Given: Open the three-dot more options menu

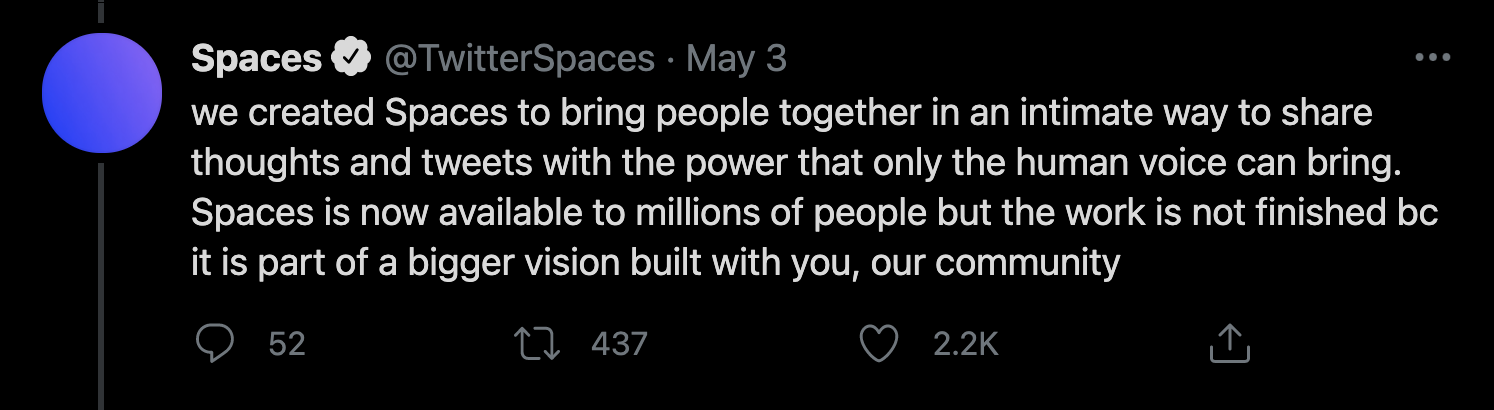Looking at the screenshot, I should point(1432,59).
